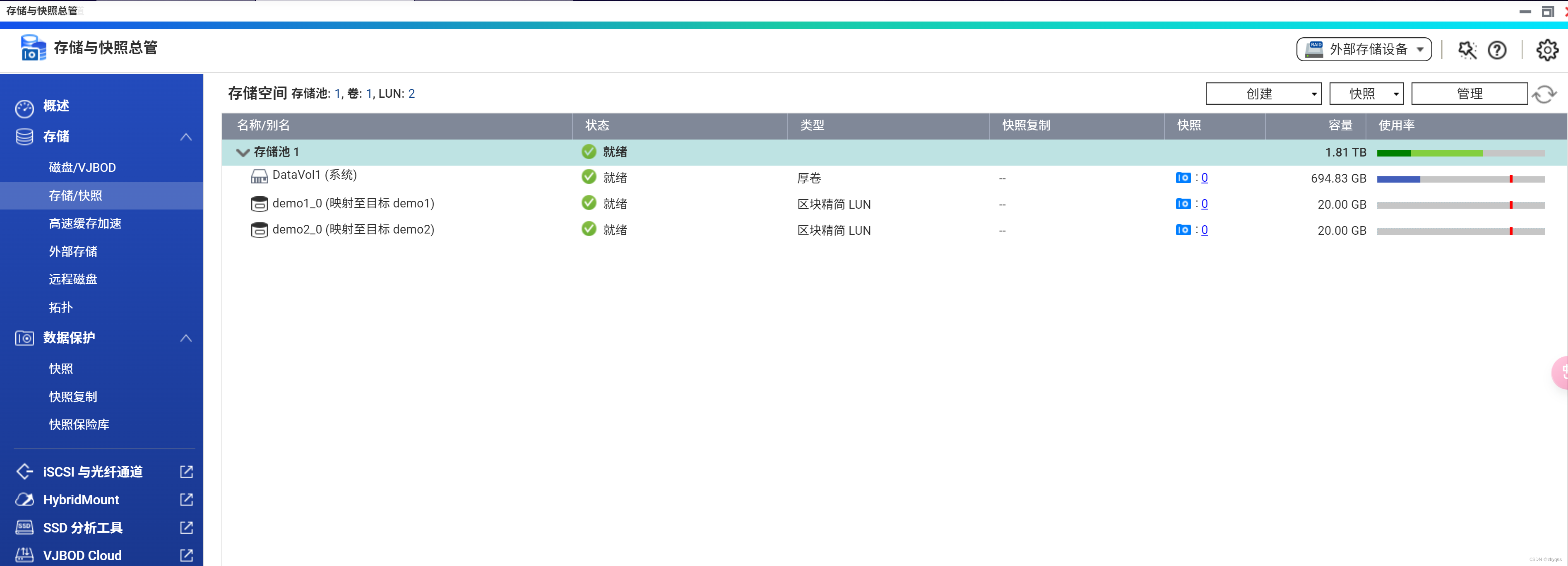Open the 快照保险库 page
Viewport: 1568px width, 566px height.
[x=79, y=424]
